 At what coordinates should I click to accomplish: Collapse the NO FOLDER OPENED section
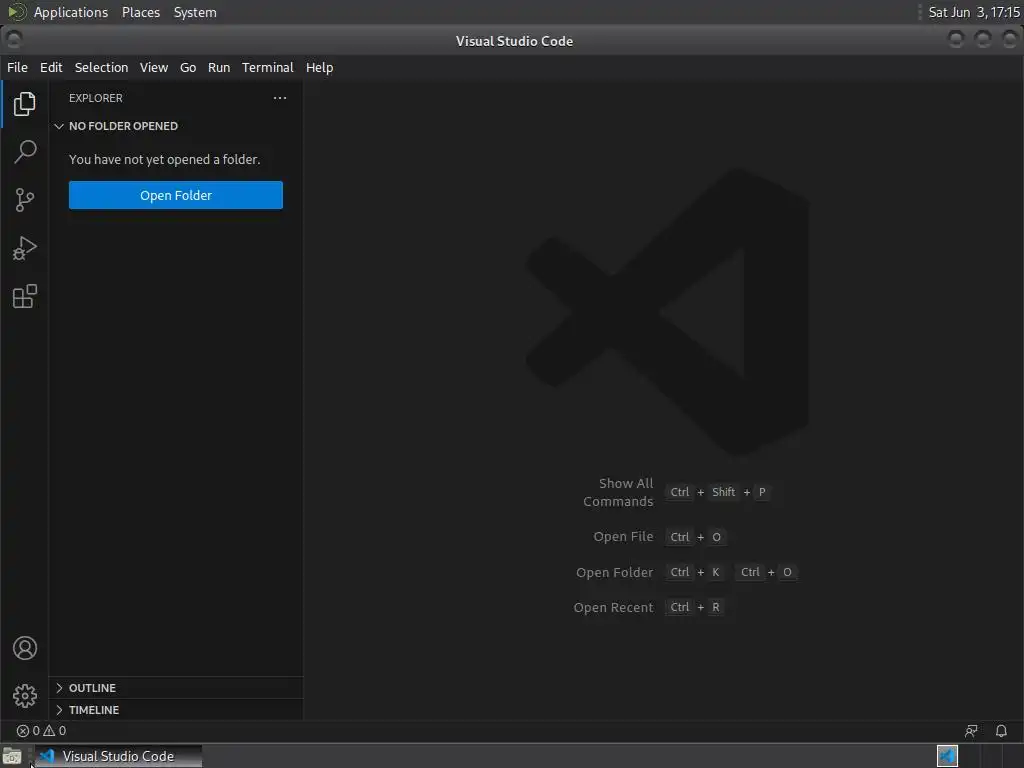[175, 126]
